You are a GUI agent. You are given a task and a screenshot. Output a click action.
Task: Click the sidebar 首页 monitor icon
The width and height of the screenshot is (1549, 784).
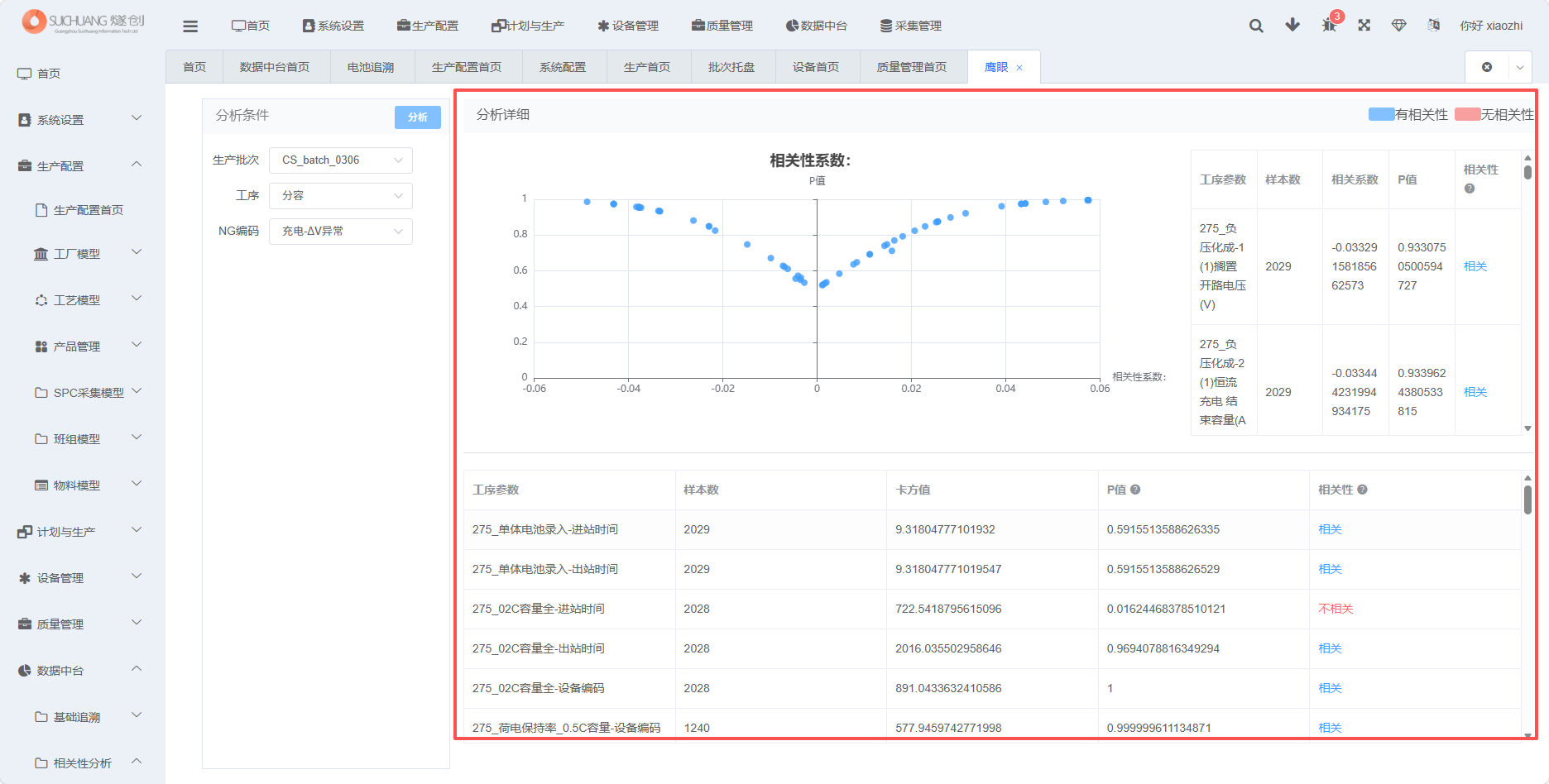pyautogui.click(x=24, y=74)
